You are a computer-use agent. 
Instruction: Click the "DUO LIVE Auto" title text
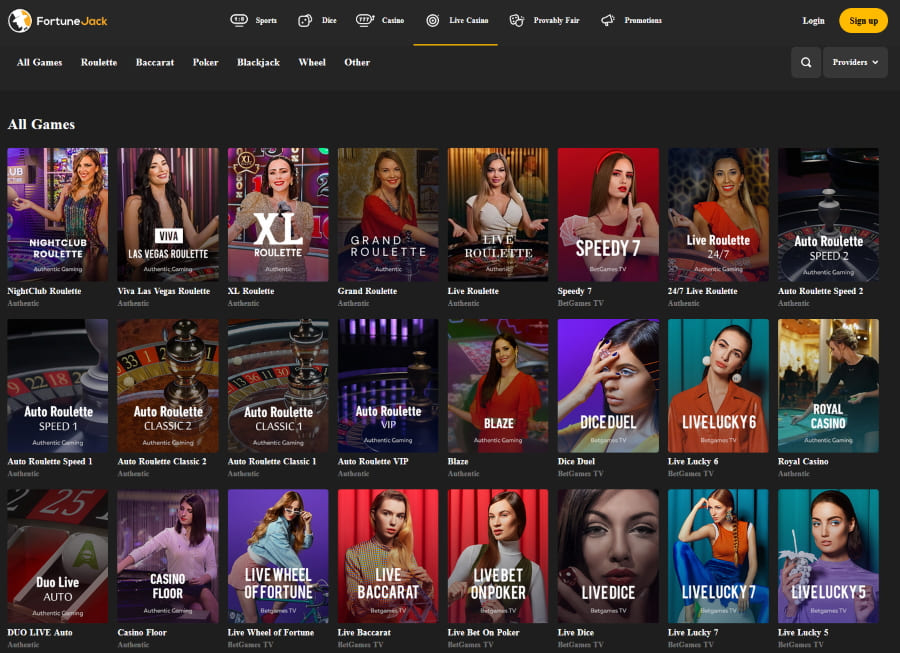(40, 632)
